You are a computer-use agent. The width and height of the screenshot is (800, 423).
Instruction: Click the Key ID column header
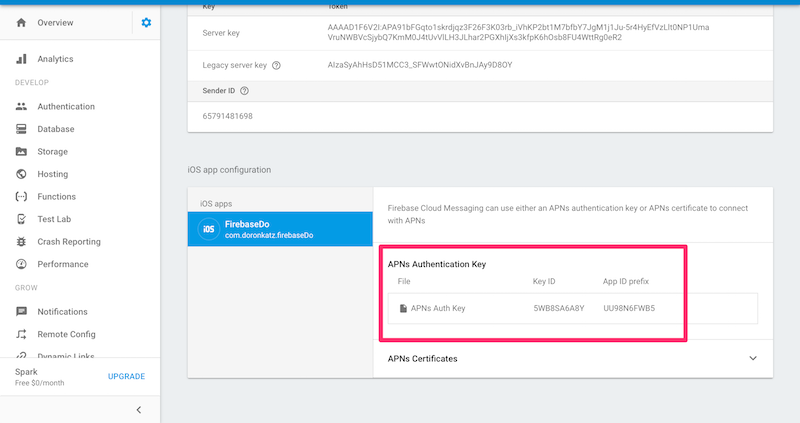pyautogui.click(x=544, y=281)
